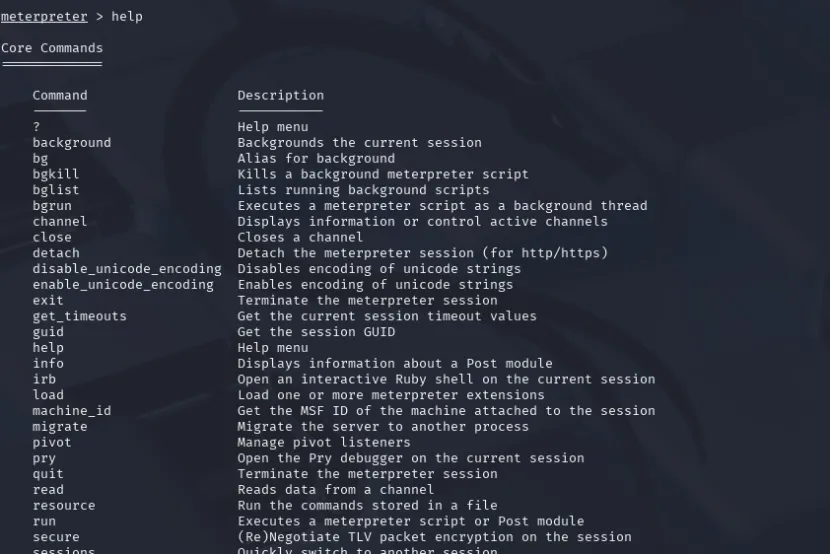Click the get_timeouts command name
Image resolution: width=830 pixels, height=554 pixels.
coord(80,316)
